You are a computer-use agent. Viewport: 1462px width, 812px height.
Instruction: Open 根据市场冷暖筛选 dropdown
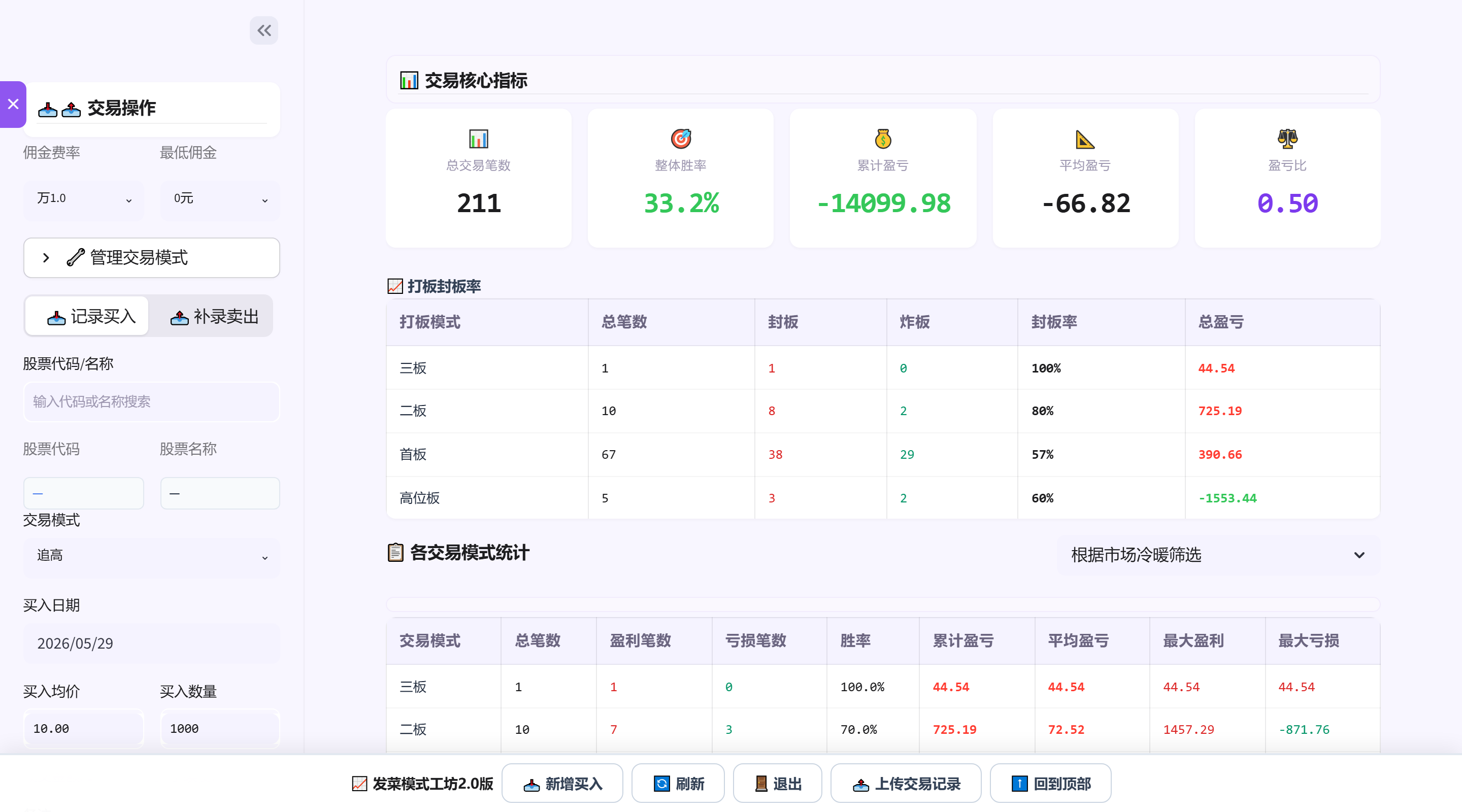(1218, 555)
